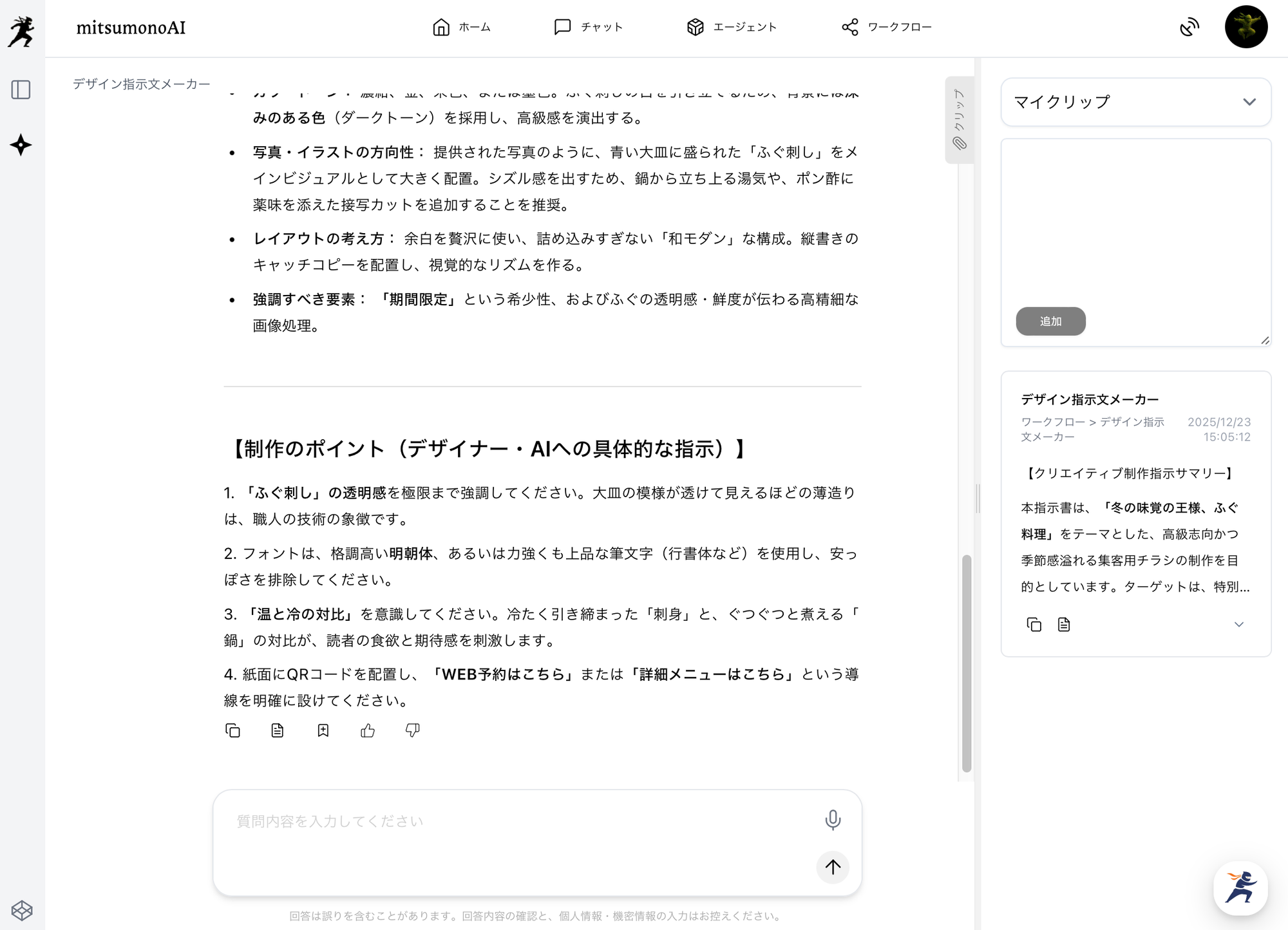Viewport: 1288px width, 930px height.
Task: Click the cube icon at sidebar bottom
Action: [22, 910]
